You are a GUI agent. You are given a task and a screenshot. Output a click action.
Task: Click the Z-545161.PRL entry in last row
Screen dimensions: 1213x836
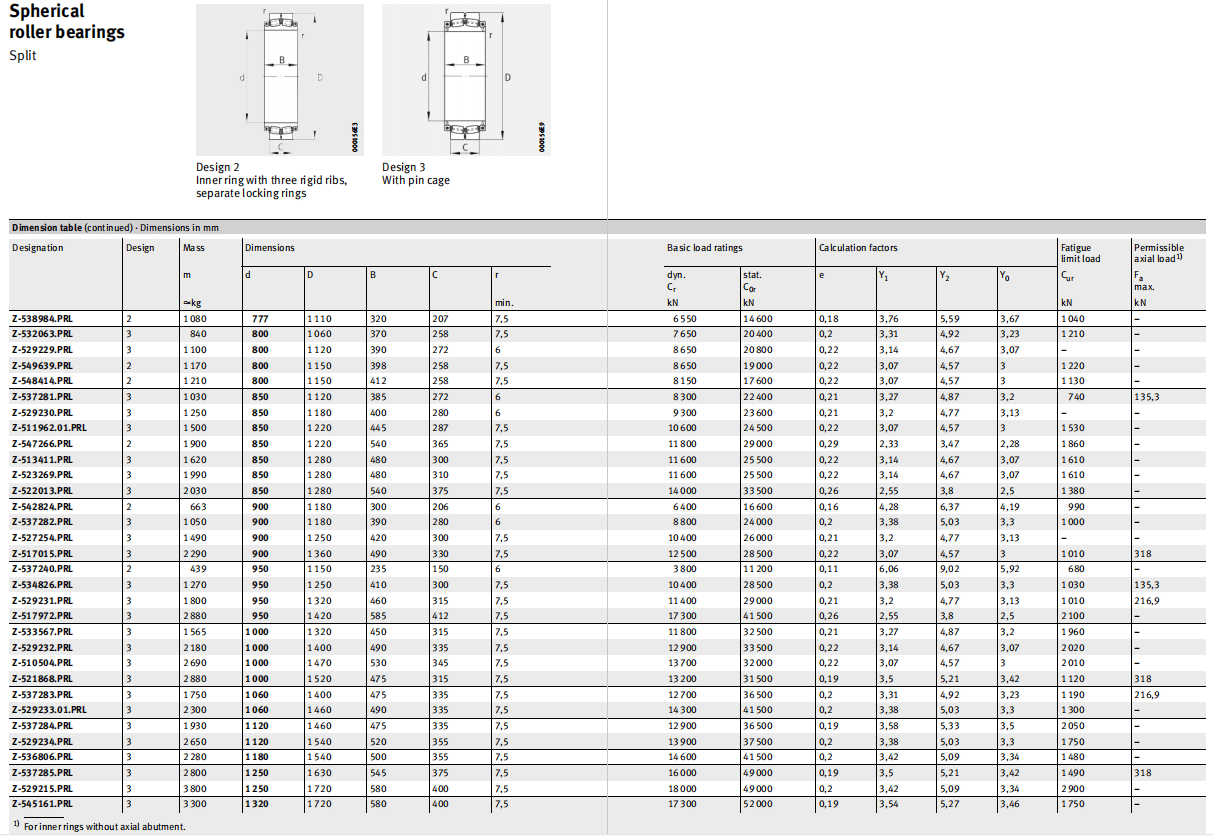[42, 804]
